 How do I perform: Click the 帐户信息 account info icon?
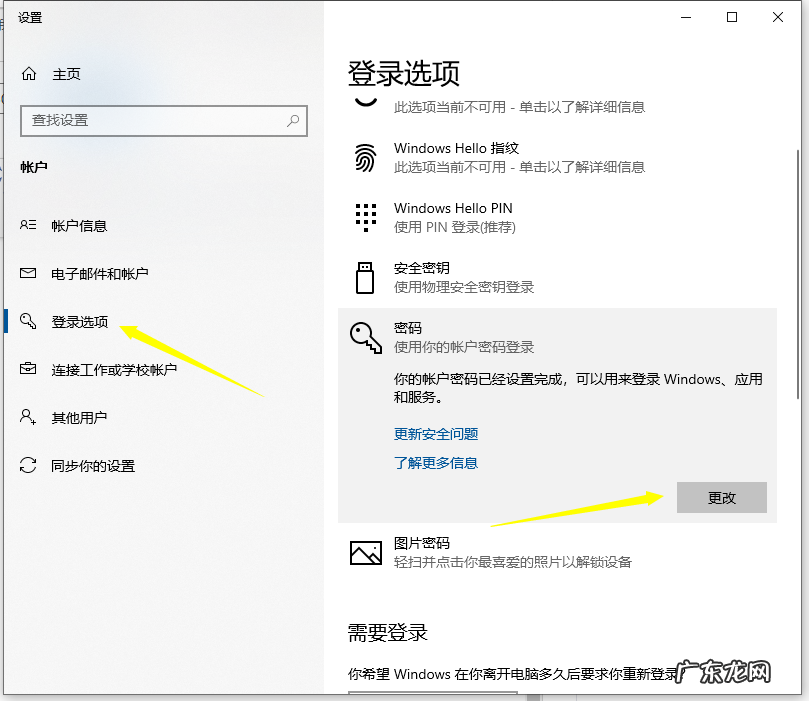coord(30,225)
